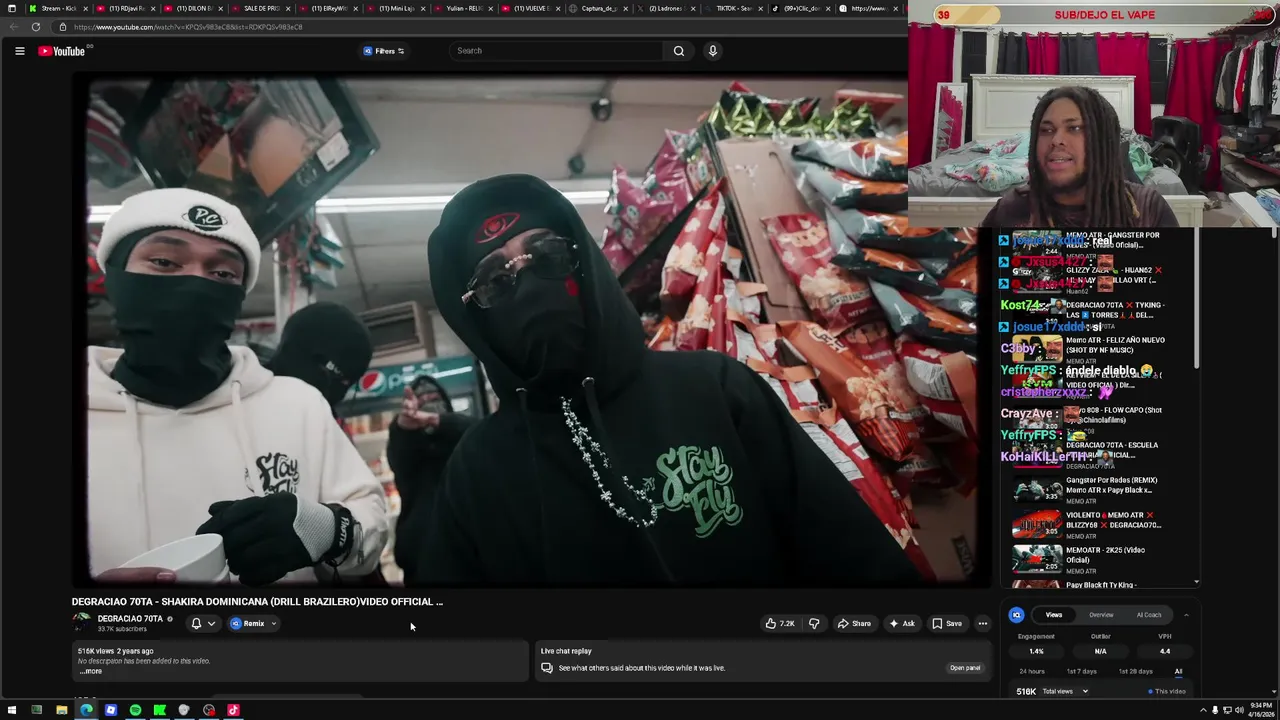Screen dimensions: 1280x720
Task: Toggle the channel notification bell
Action: click(x=196, y=624)
